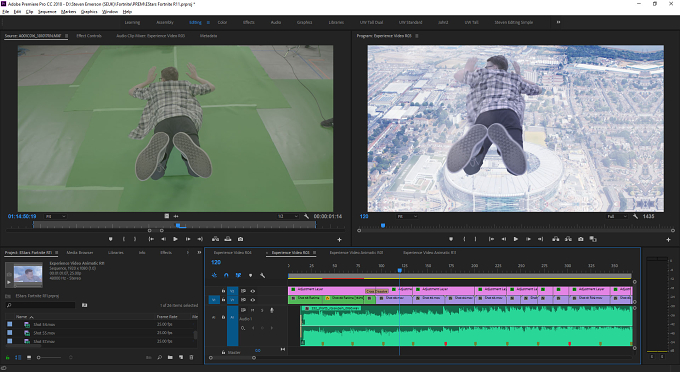Click Extract in the Program monitor
The image size is (680, 372).
pos(568,239)
